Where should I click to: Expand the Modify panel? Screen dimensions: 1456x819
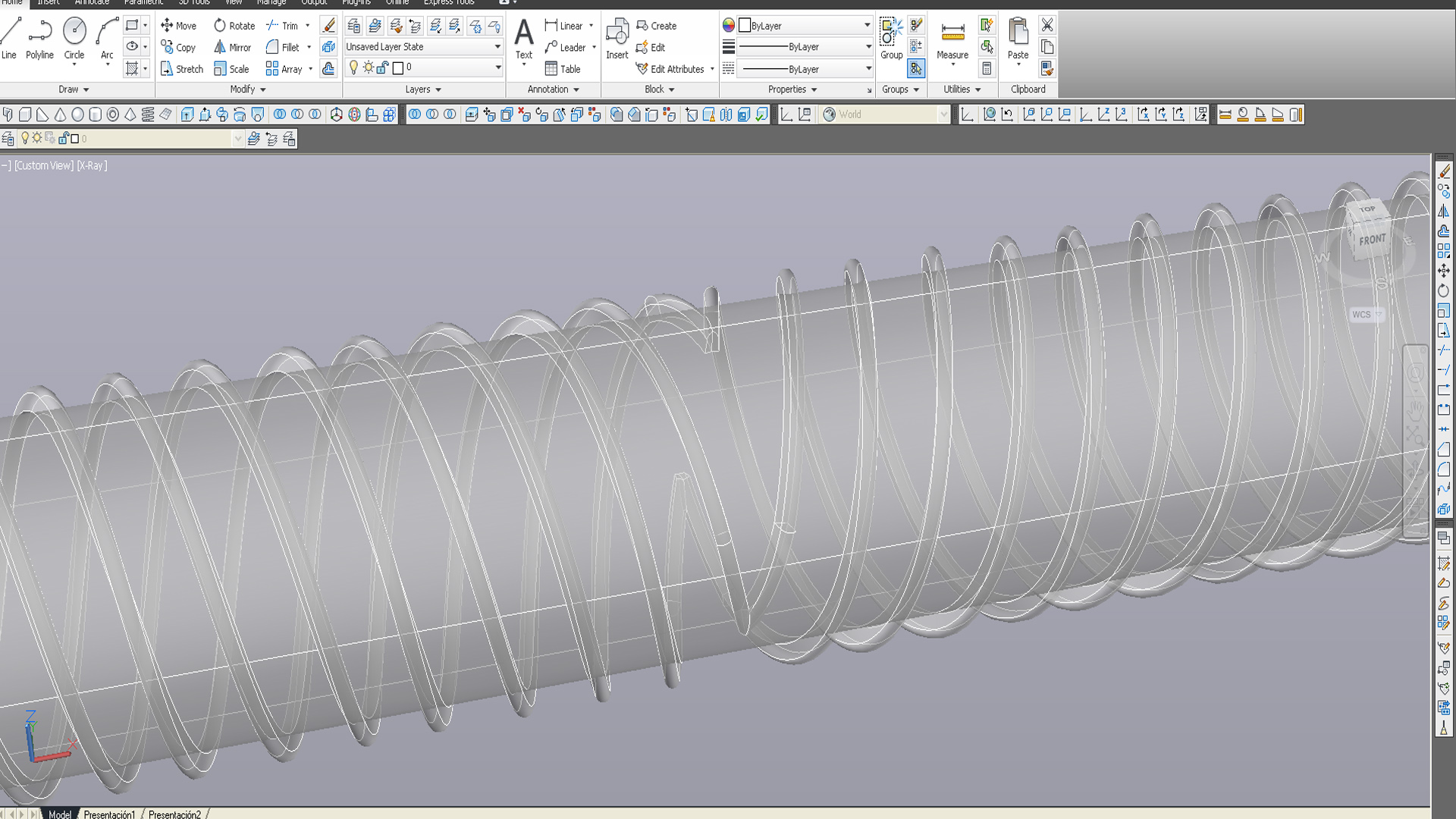point(248,89)
